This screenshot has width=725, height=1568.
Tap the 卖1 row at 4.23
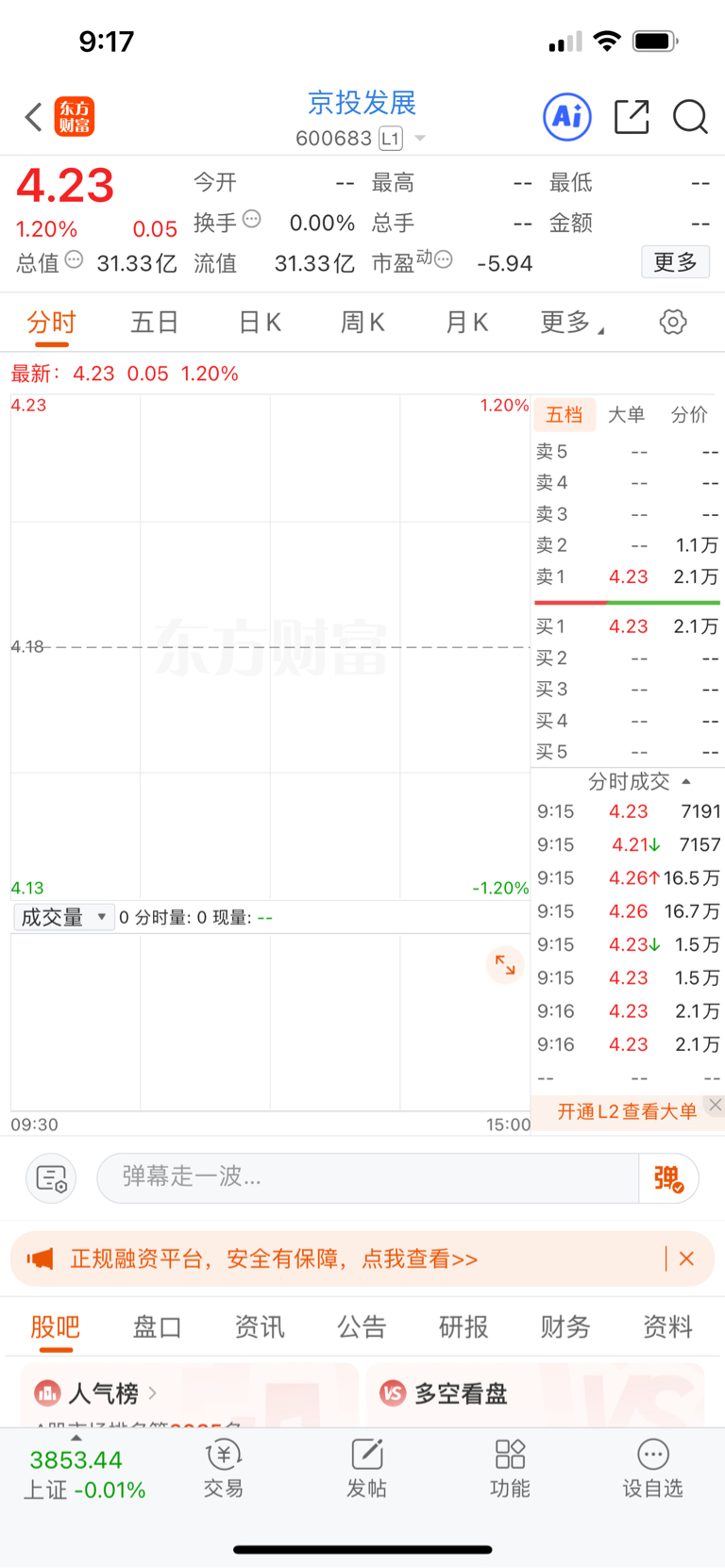tap(627, 576)
